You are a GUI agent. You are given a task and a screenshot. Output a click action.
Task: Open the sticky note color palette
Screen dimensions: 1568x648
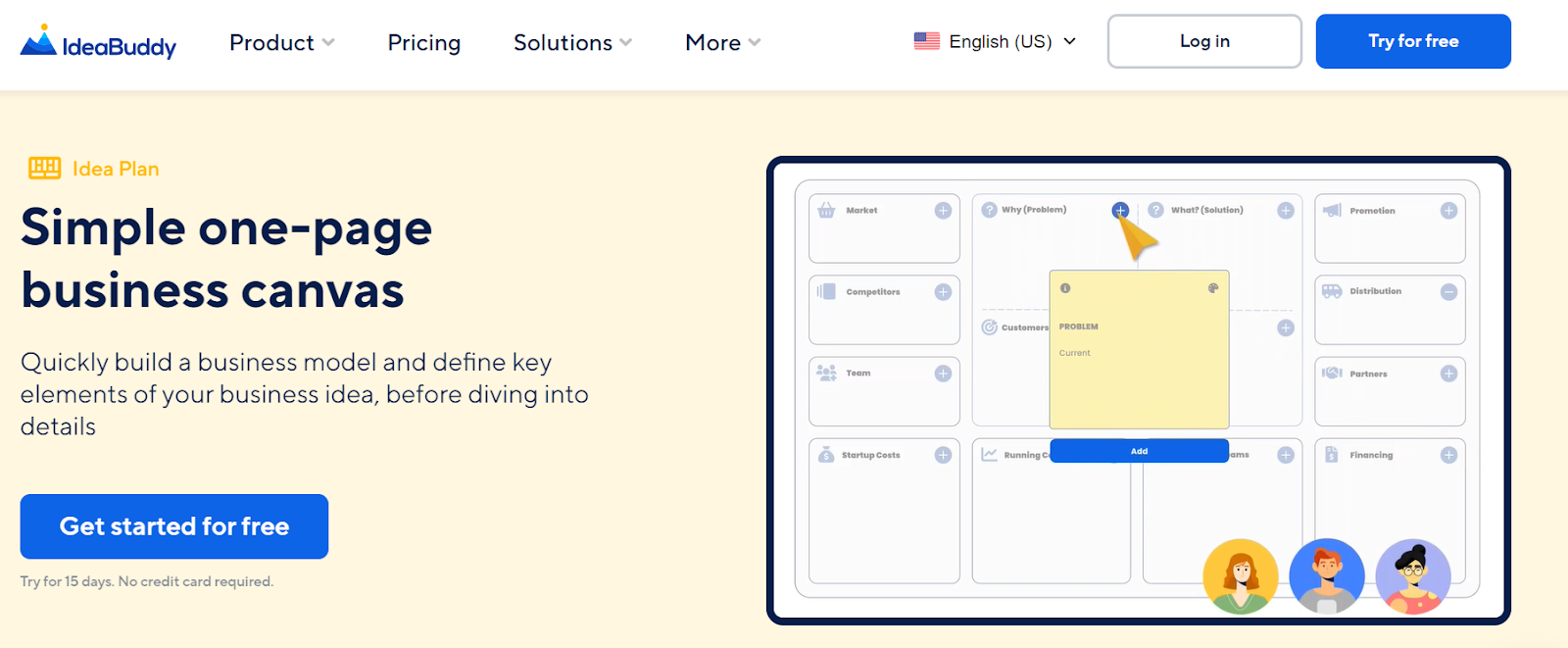[1213, 288]
